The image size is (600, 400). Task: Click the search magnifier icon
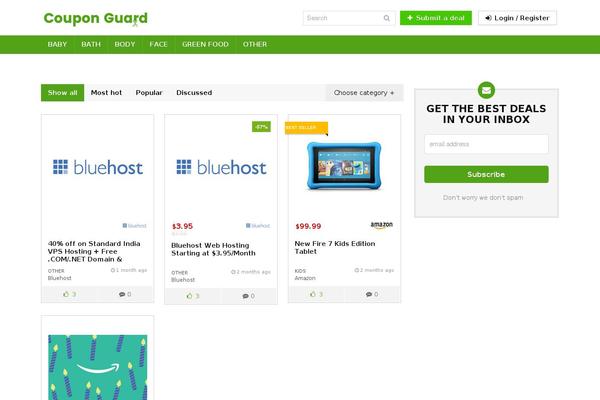point(386,18)
